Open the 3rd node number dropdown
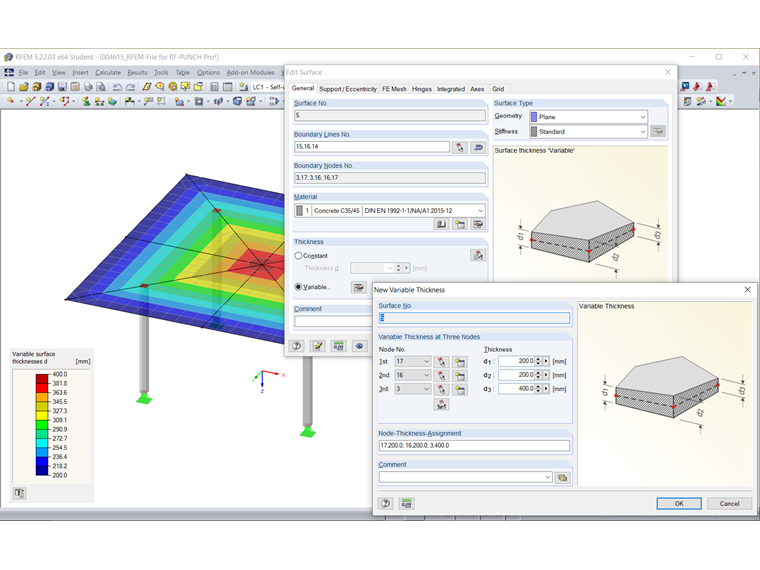Viewport: 760px width, 570px height. (x=426, y=389)
